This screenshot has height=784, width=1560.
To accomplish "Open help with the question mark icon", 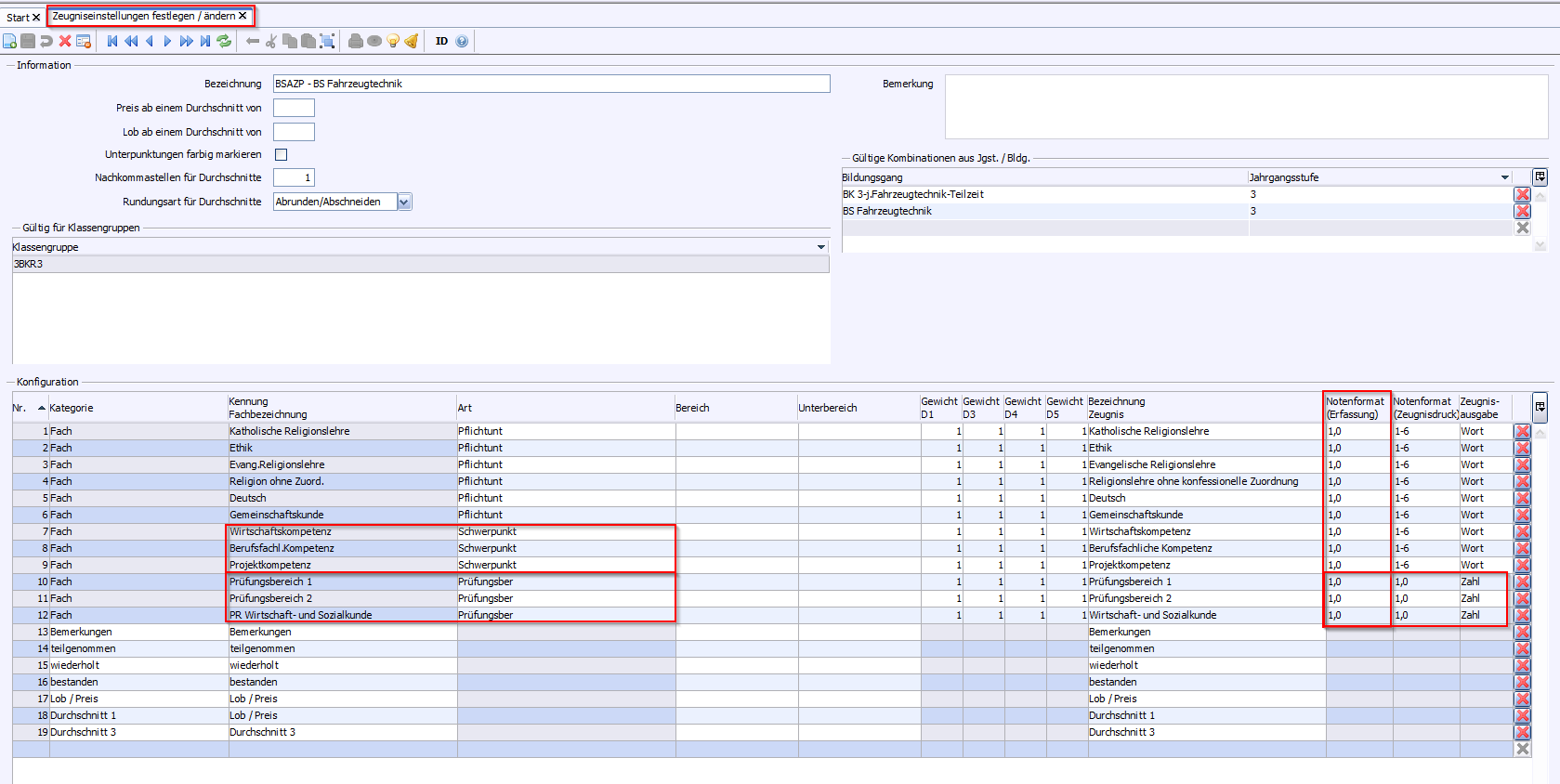I will [x=462, y=41].
